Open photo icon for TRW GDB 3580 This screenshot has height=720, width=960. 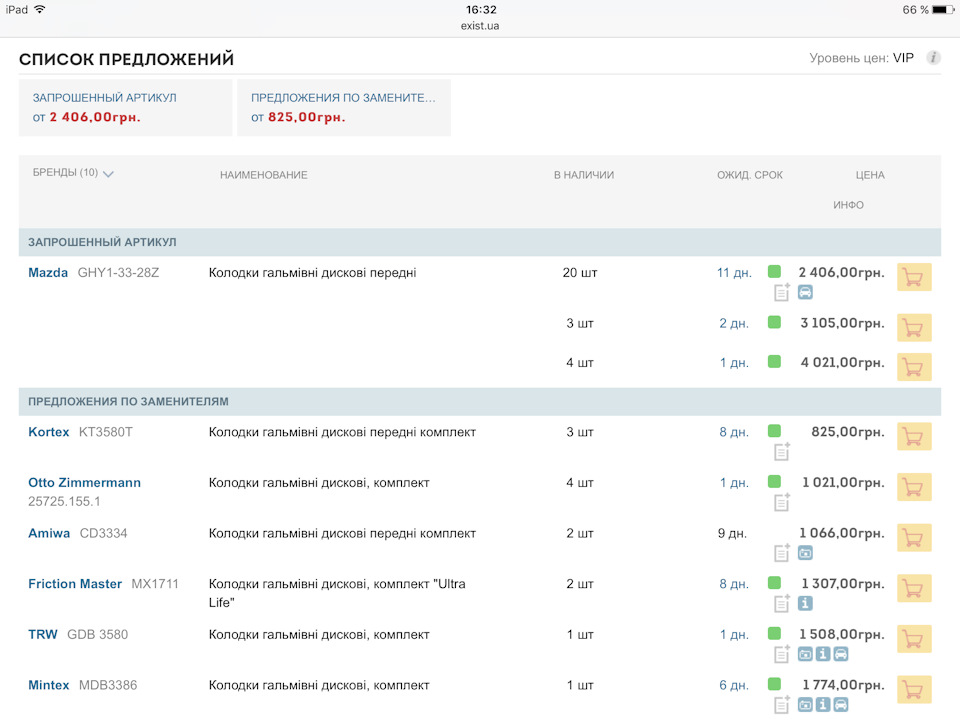[805, 654]
